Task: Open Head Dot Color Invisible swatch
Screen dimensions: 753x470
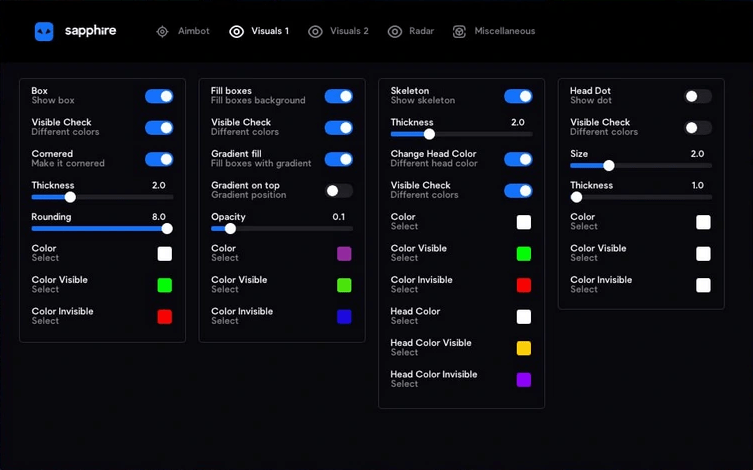Action: (x=704, y=285)
